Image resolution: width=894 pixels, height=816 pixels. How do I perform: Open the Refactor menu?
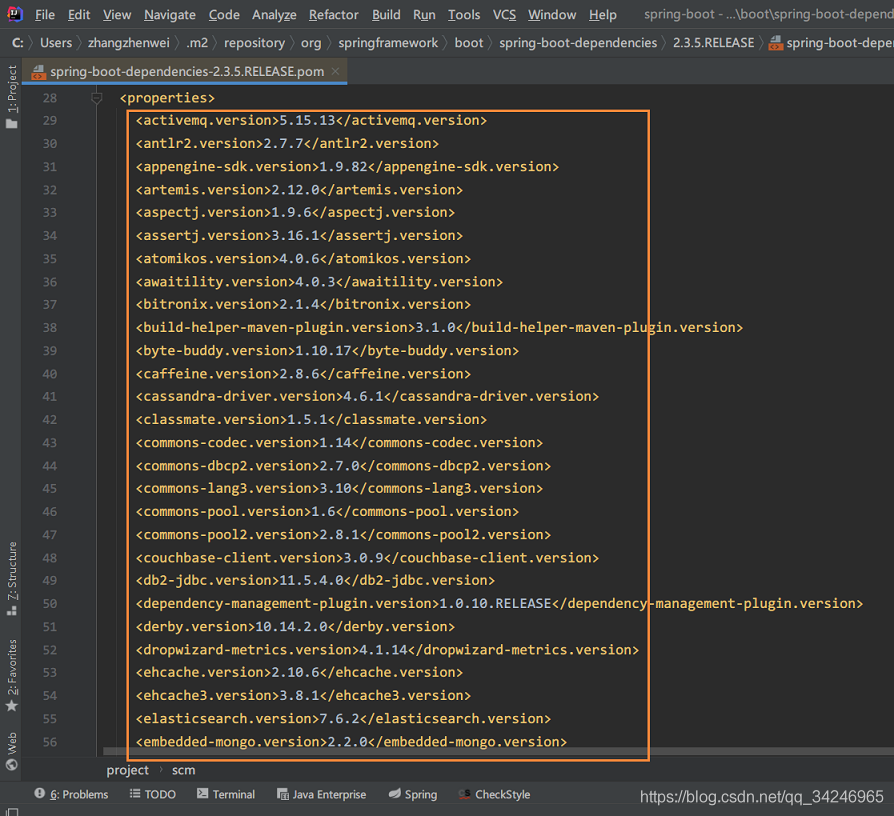click(333, 14)
